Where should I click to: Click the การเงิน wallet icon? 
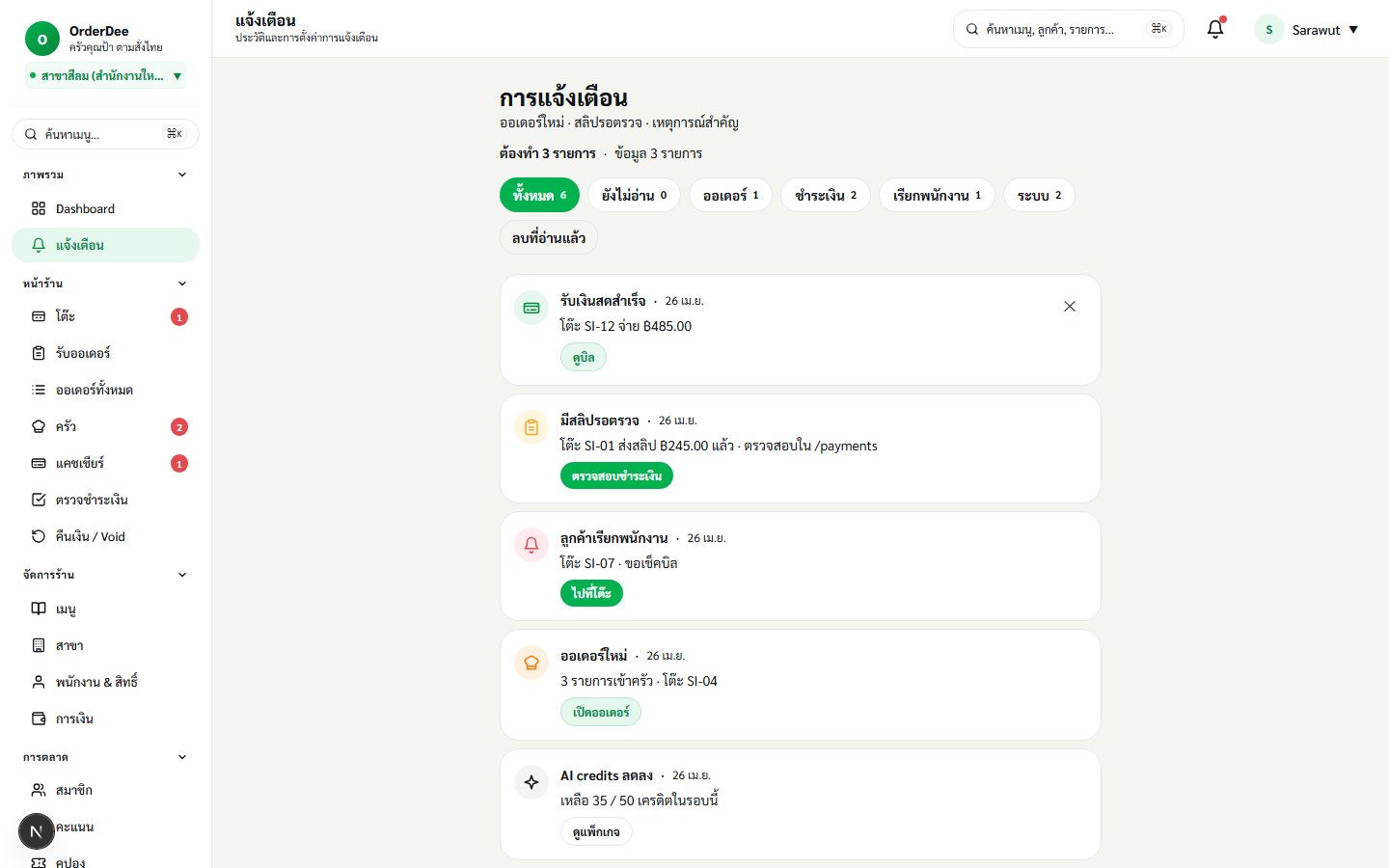coord(39,719)
